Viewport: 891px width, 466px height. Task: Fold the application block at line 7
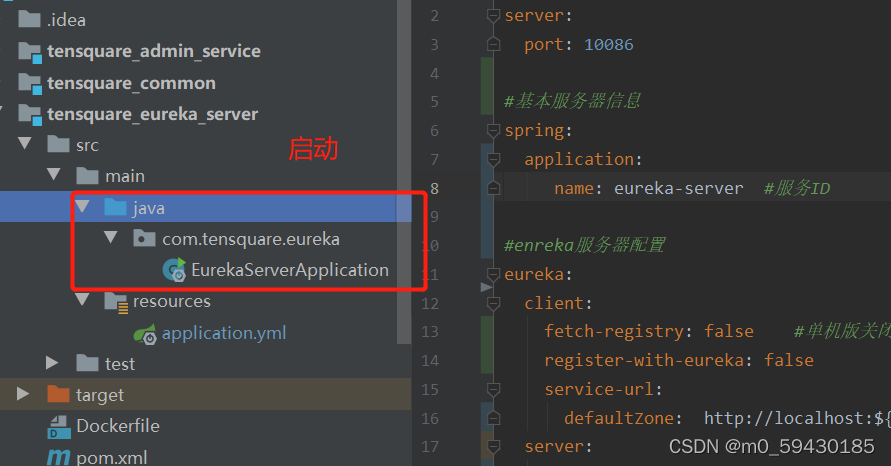[x=493, y=159]
